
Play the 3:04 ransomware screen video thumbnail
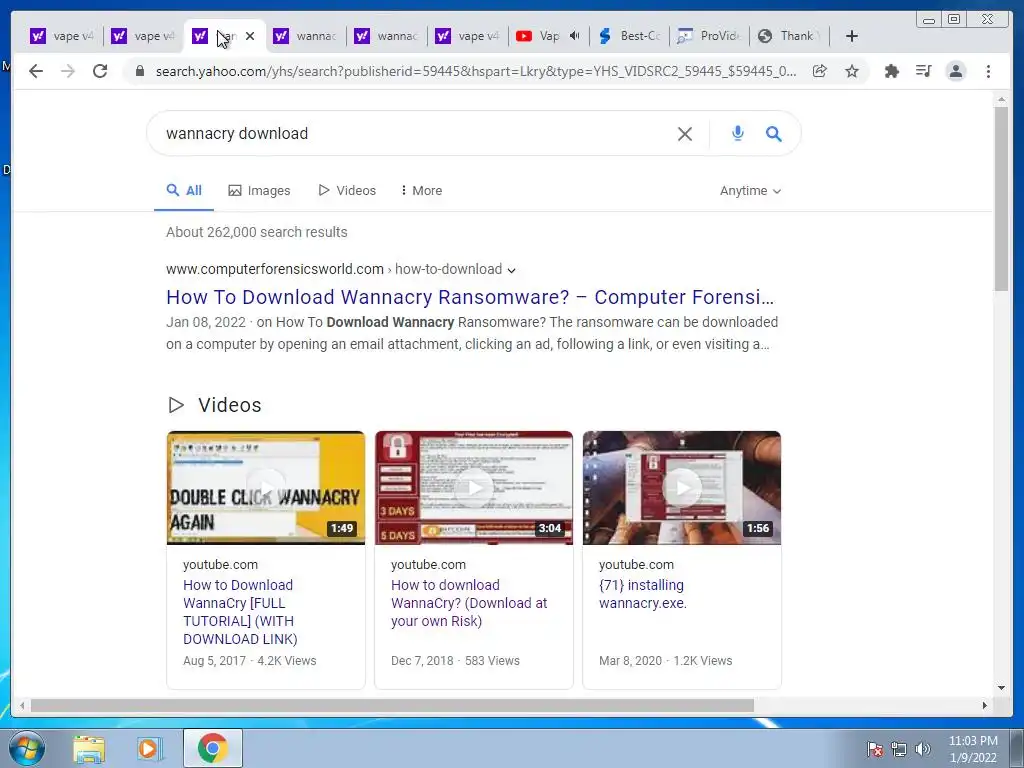pyautogui.click(x=474, y=488)
